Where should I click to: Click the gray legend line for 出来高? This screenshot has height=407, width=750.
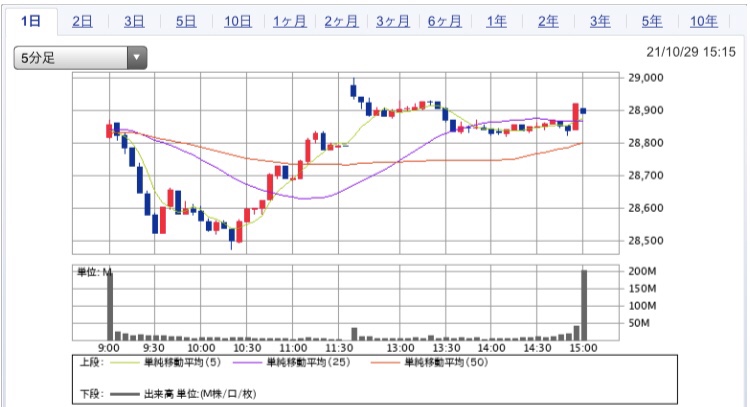124,395
